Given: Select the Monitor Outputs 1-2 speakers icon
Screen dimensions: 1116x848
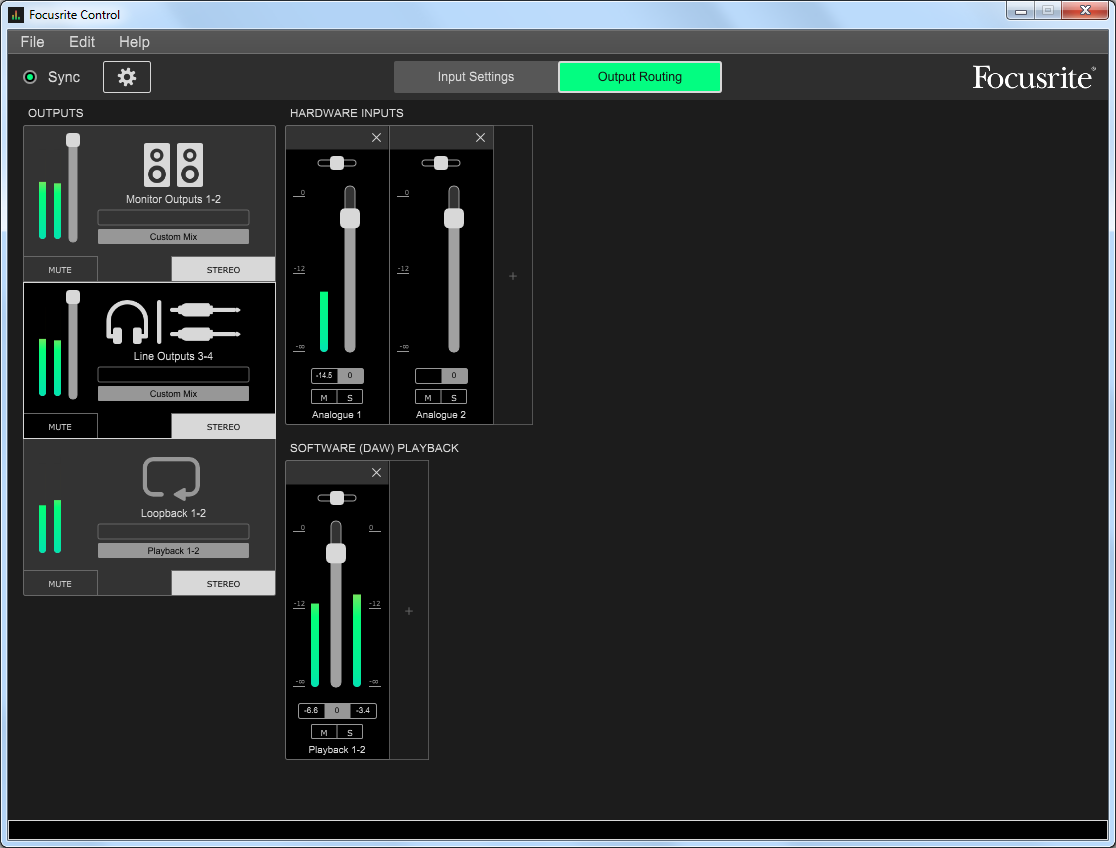Looking at the screenshot, I should 173,165.
